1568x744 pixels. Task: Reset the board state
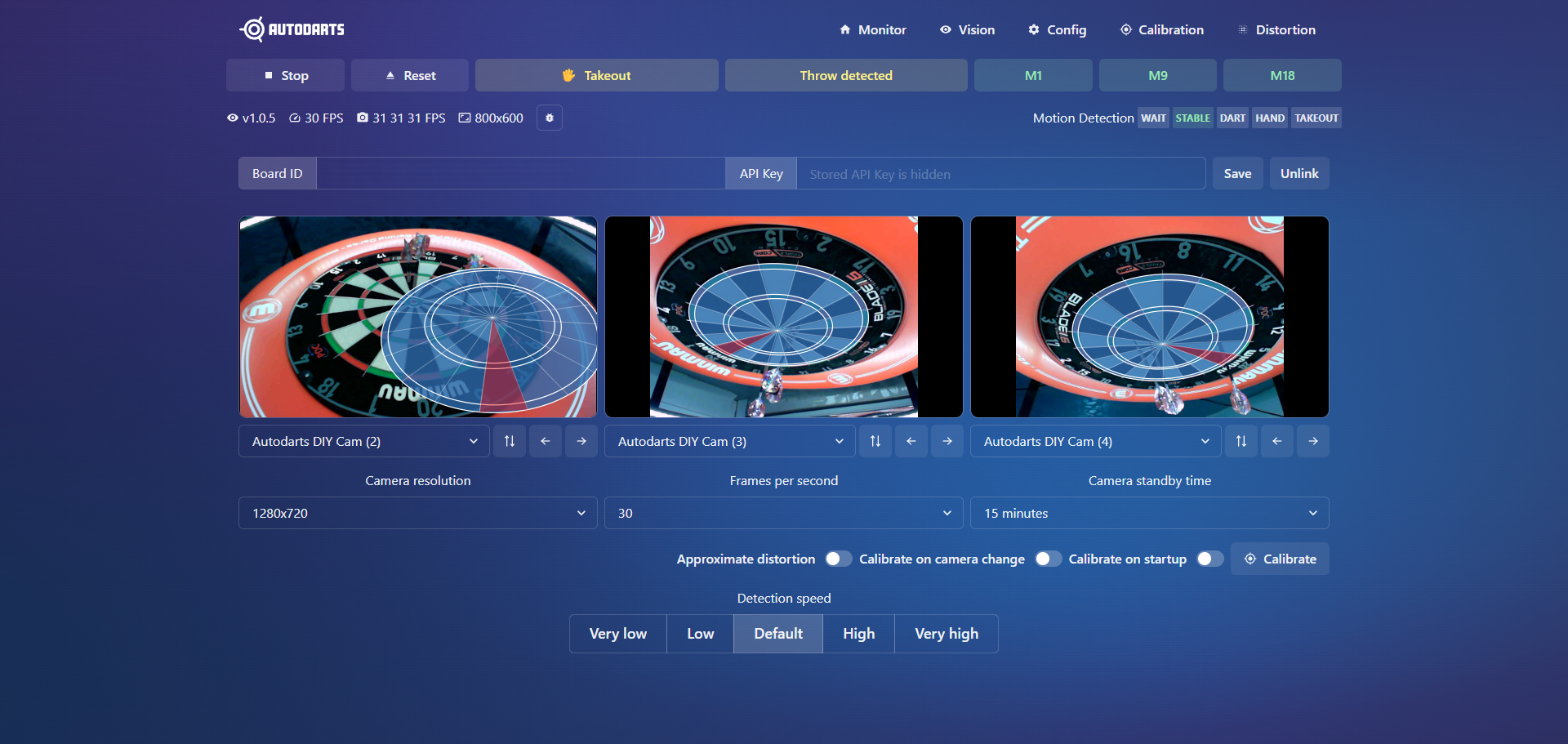pos(410,75)
